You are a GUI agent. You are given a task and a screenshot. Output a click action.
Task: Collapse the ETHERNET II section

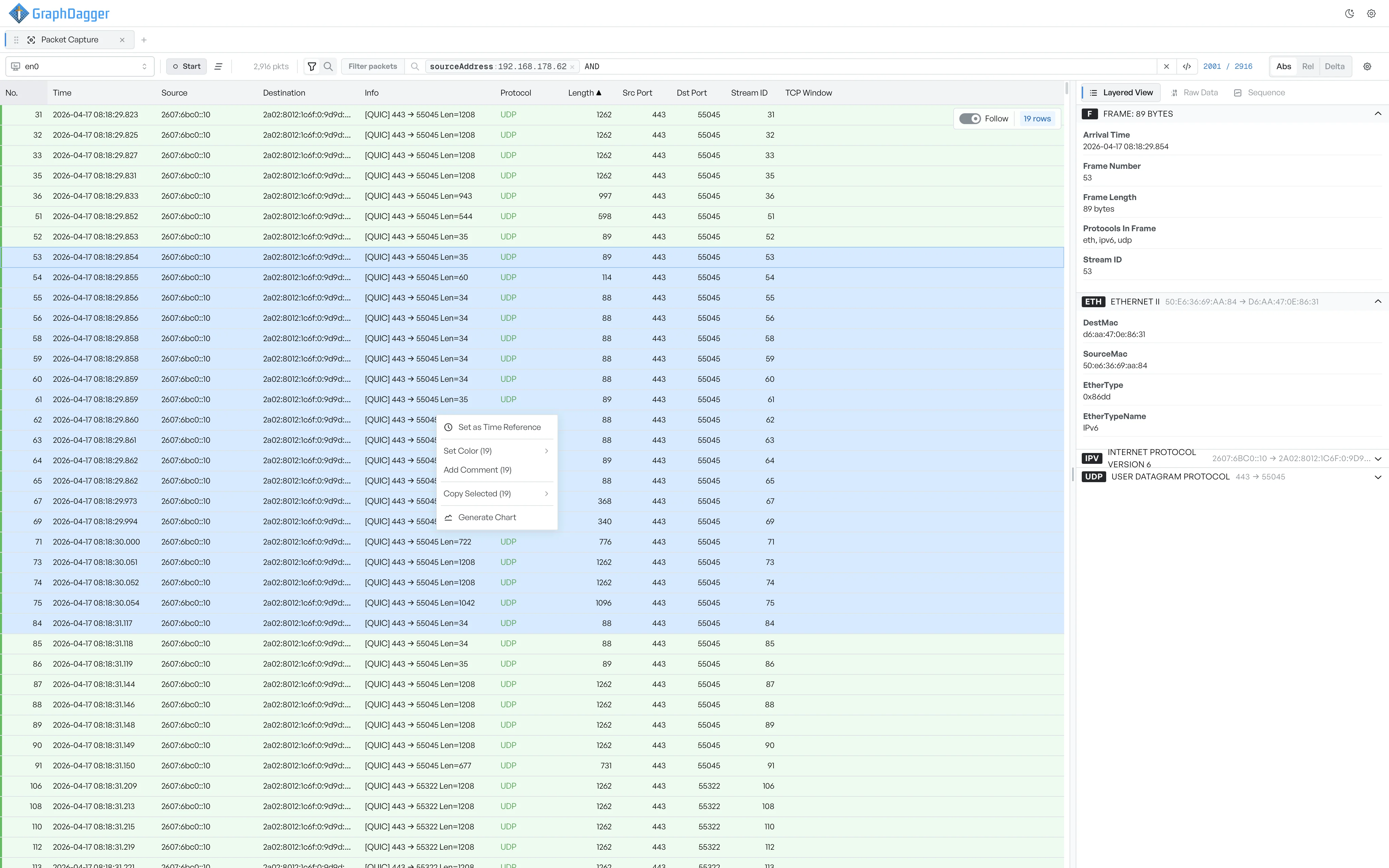point(1377,301)
